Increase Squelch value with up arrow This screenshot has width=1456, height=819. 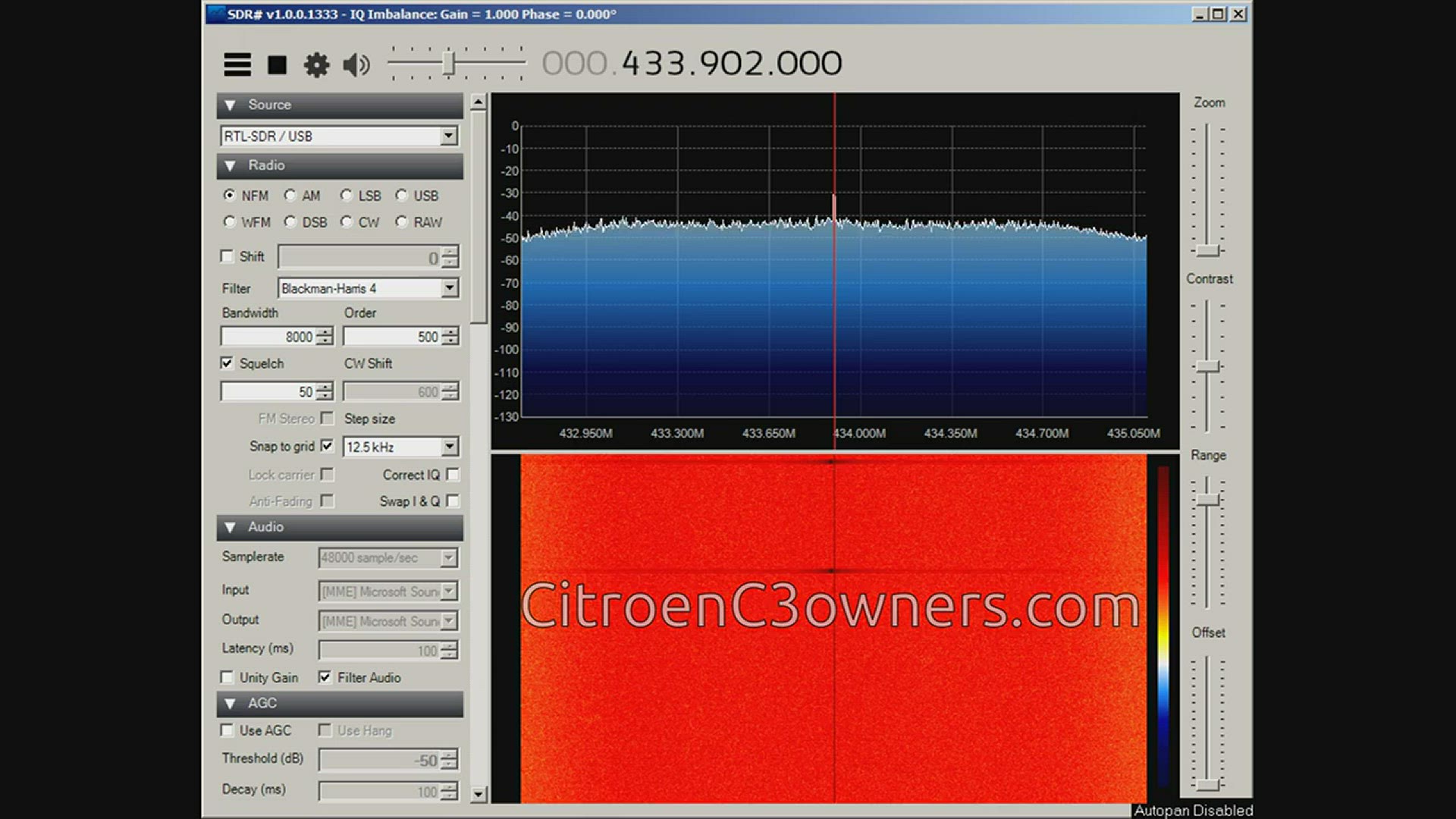click(x=325, y=388)
